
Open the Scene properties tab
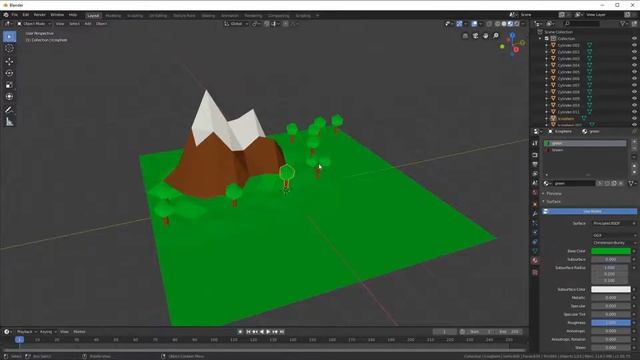[535, 183]
